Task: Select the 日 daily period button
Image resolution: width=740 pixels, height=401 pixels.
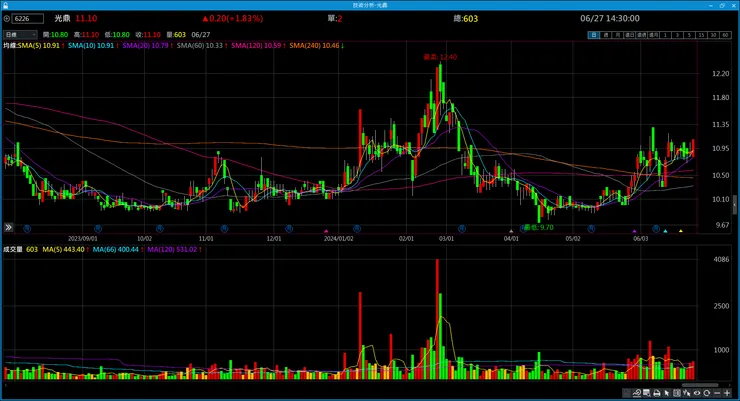Action: click(x=593, y=35)
